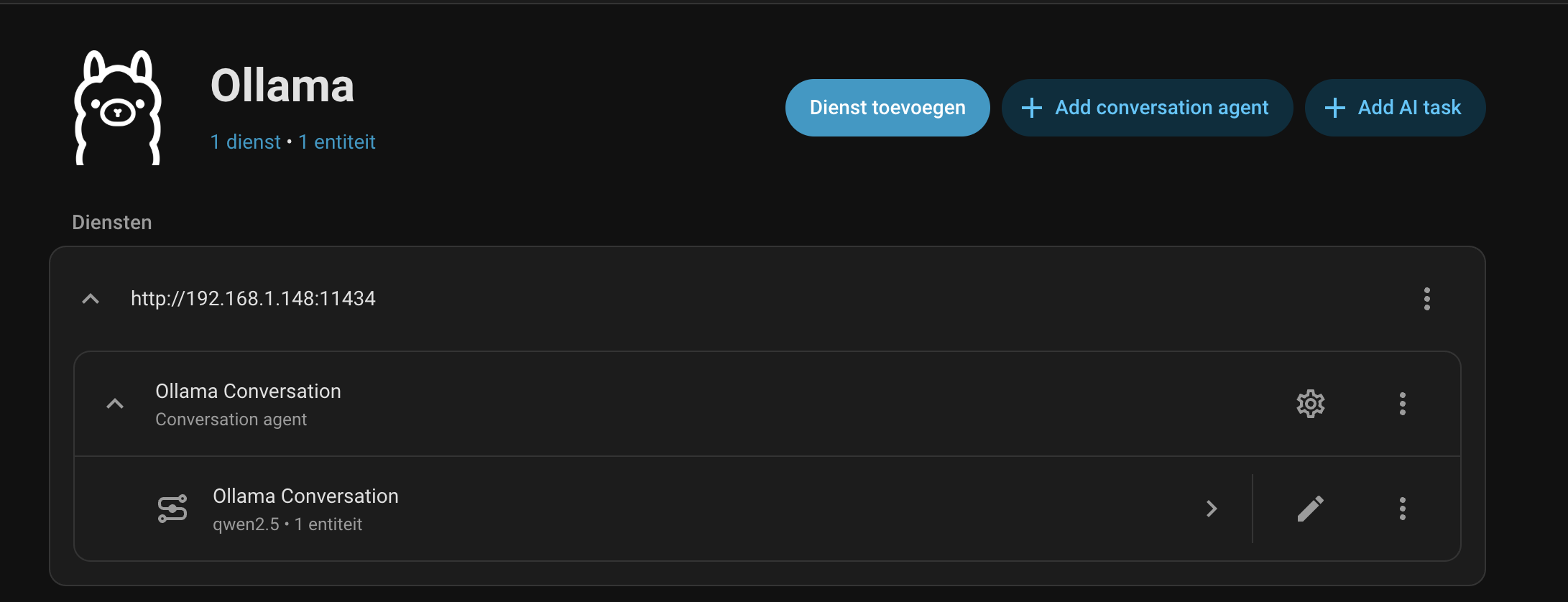
Task: Collapse the http://192.168.1.148:11434 service section
Action: coord(91,299)
